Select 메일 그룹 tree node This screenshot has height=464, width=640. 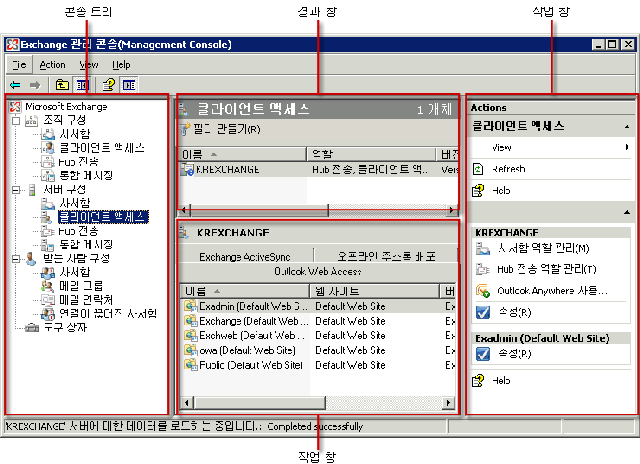(81, 286)
